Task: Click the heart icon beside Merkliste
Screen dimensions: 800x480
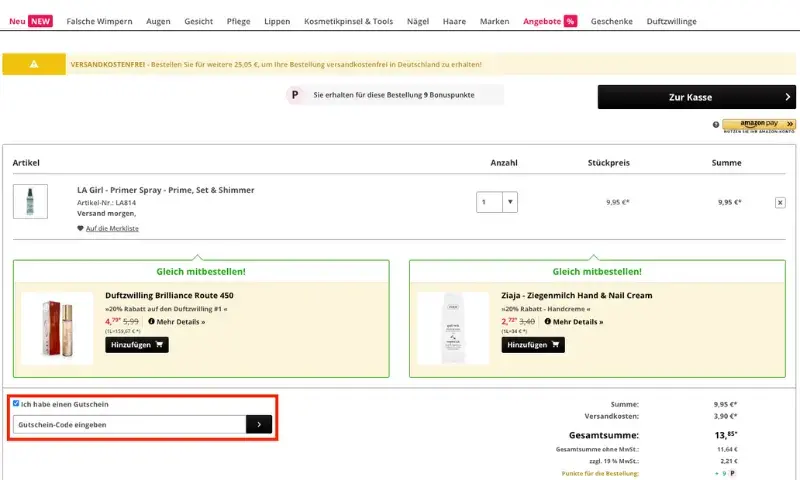Action: point(80,229)
